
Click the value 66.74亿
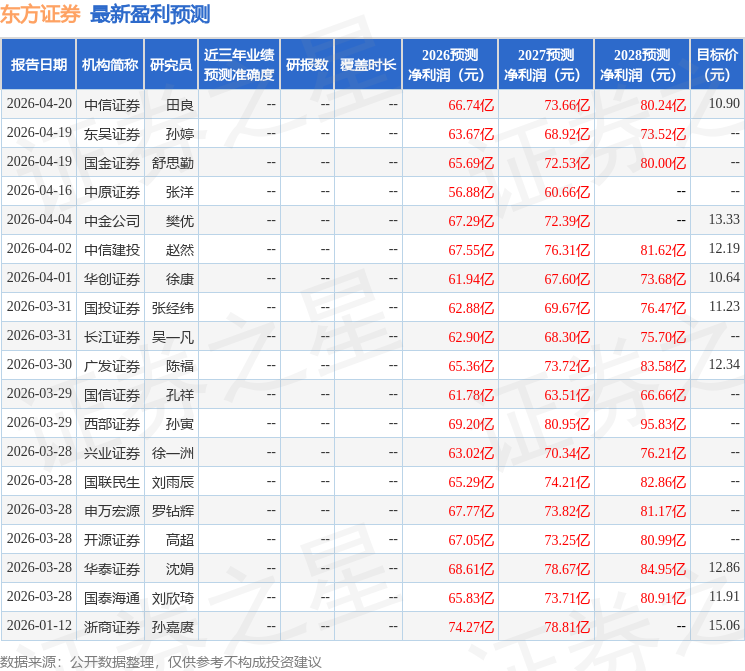471,105
